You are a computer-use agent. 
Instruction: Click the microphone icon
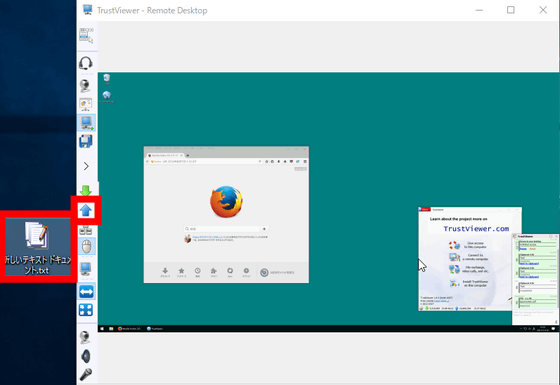(86, 374)
